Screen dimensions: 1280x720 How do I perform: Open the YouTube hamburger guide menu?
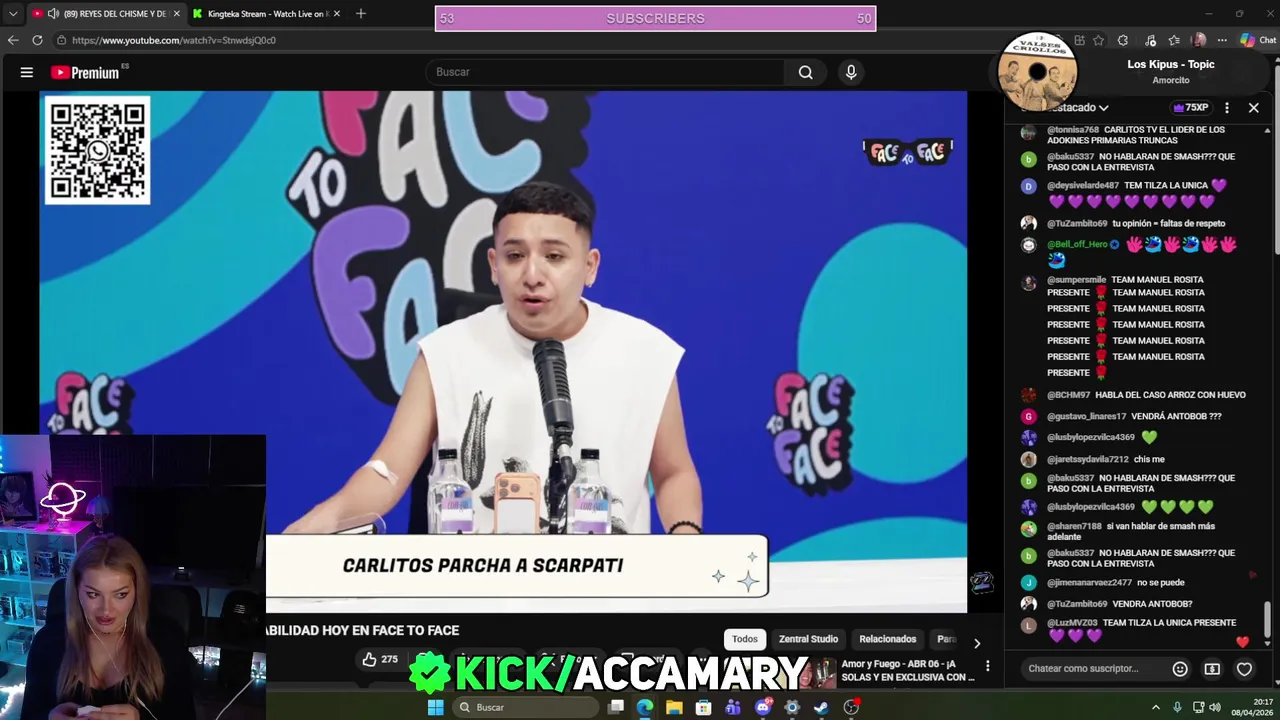point(27,72)
